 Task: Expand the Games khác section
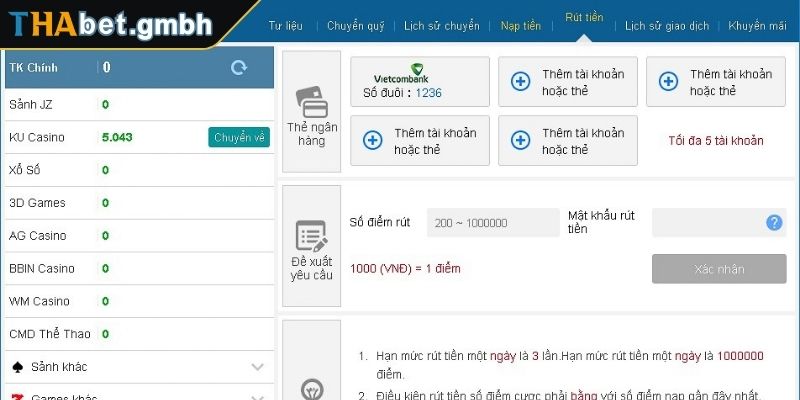258,397
